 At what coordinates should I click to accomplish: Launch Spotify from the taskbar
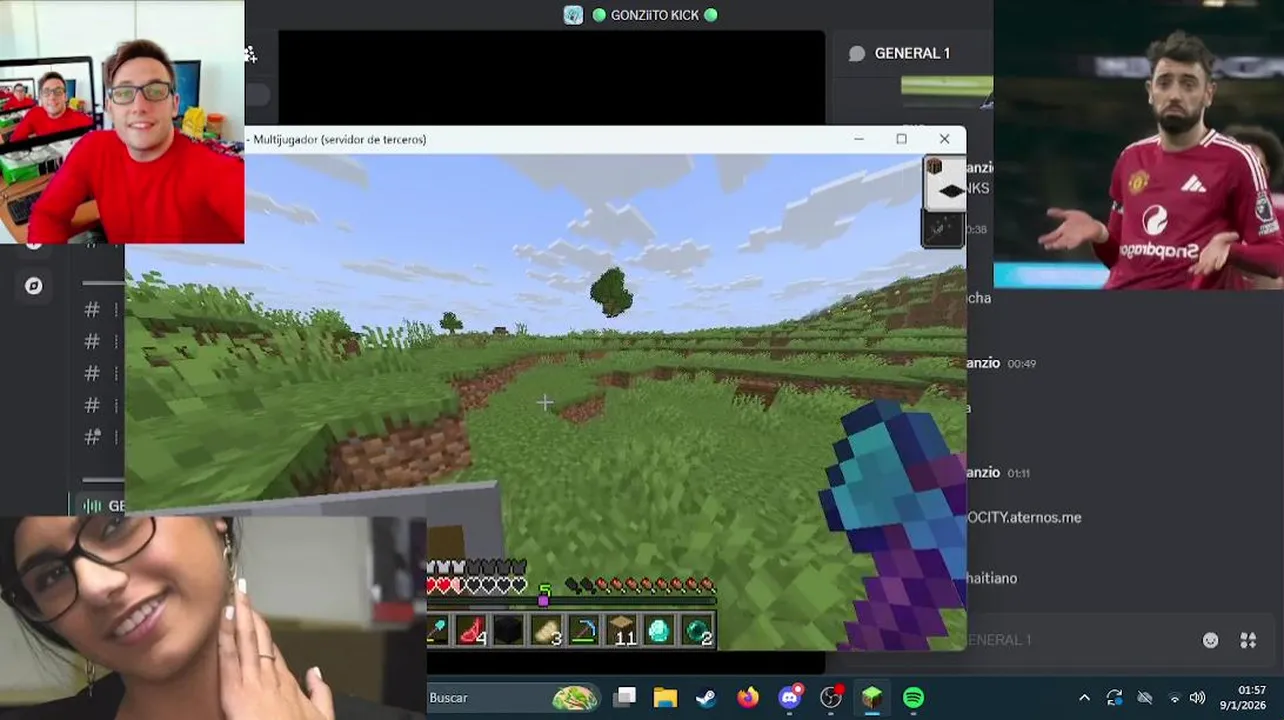click(913, 697)
